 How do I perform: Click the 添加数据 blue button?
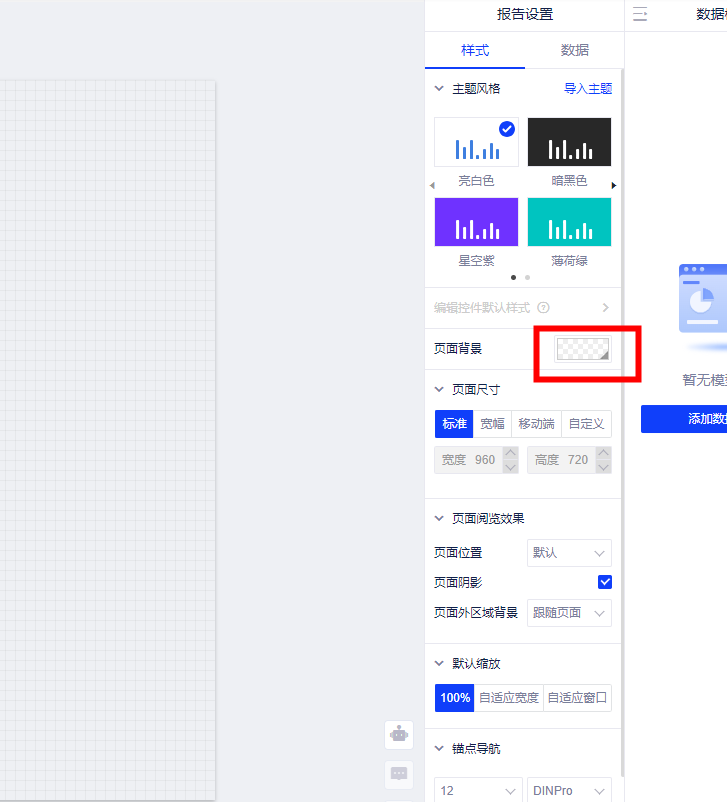[x=684, y=419]
